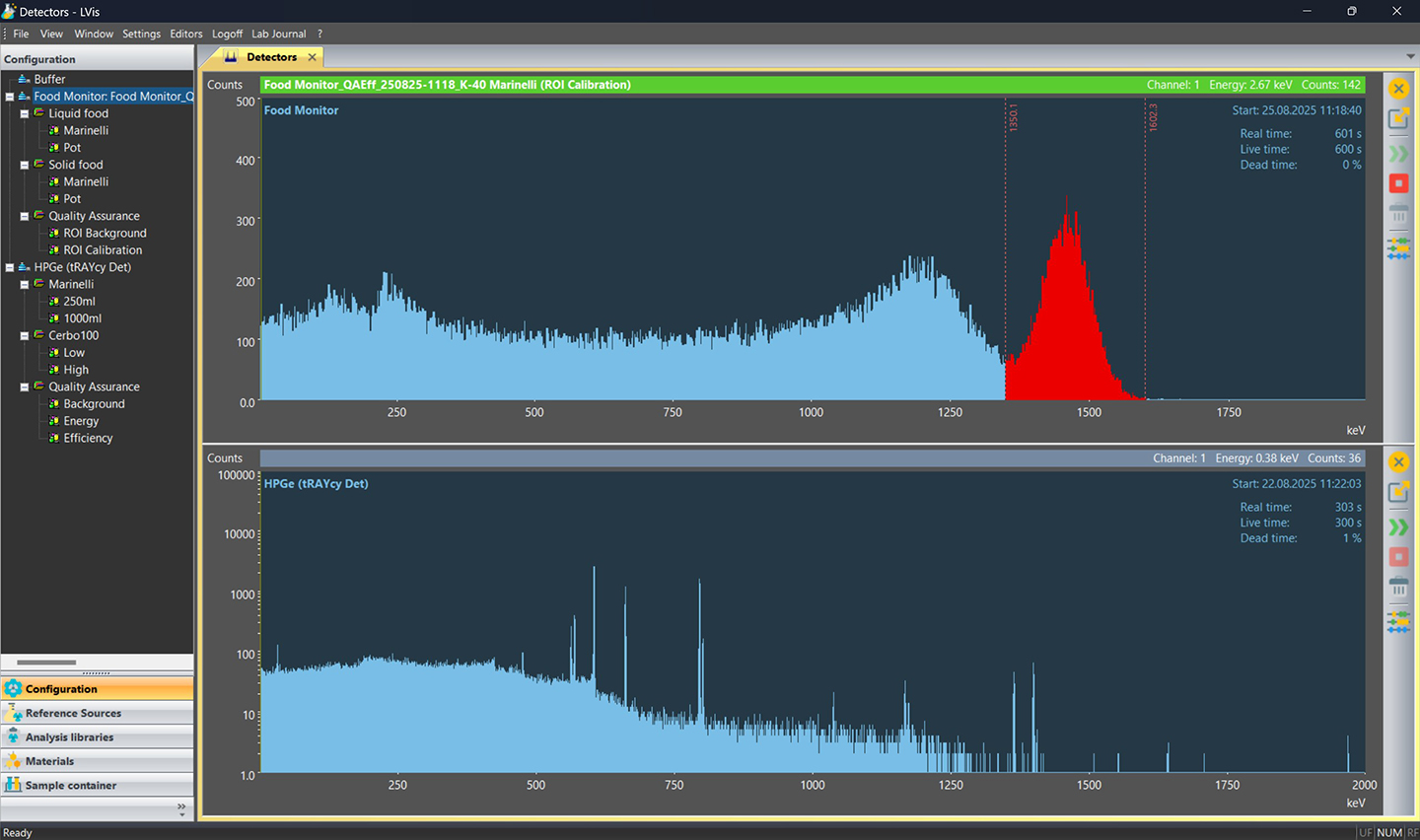Open settings sliders icon for HPGe panel
Viewport: 1420px width, 840px height.
(1398, 621)
